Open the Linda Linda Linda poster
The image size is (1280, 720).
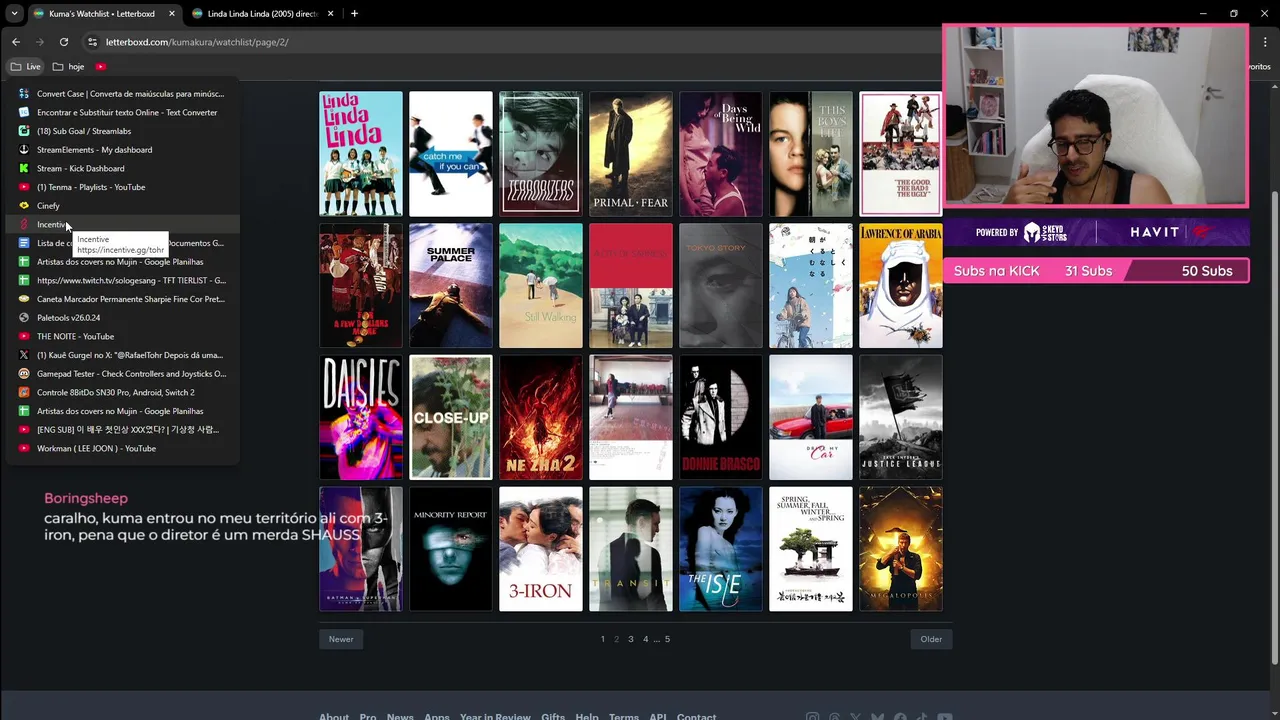[x=361, y=154]
